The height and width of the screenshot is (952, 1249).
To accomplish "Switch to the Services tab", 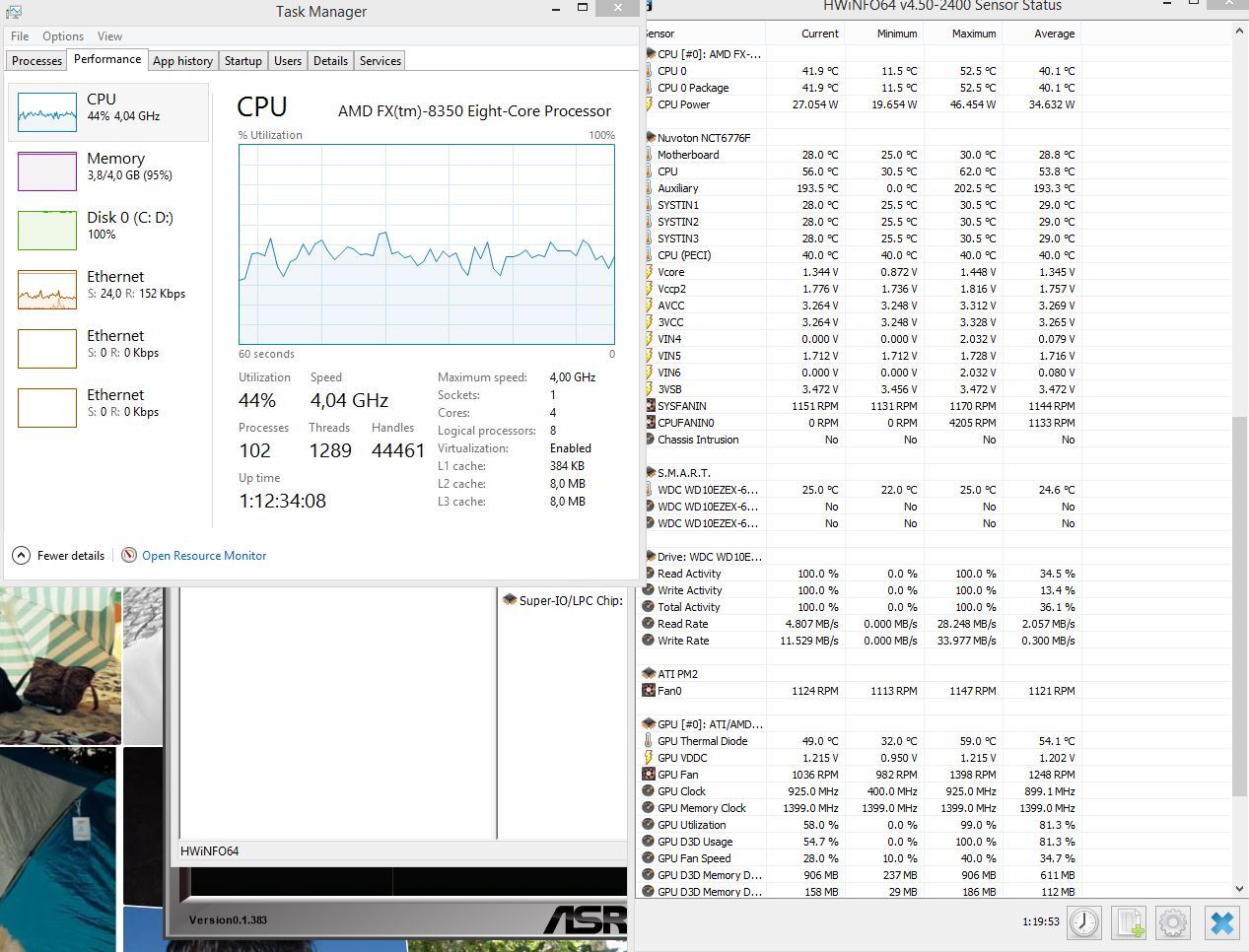I will (x=380, y=60).
